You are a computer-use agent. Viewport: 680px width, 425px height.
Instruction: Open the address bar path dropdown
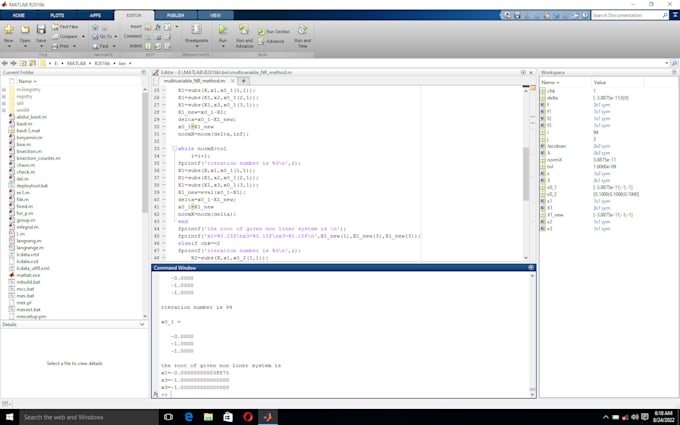pyautogui.click(x=667, y=63)
